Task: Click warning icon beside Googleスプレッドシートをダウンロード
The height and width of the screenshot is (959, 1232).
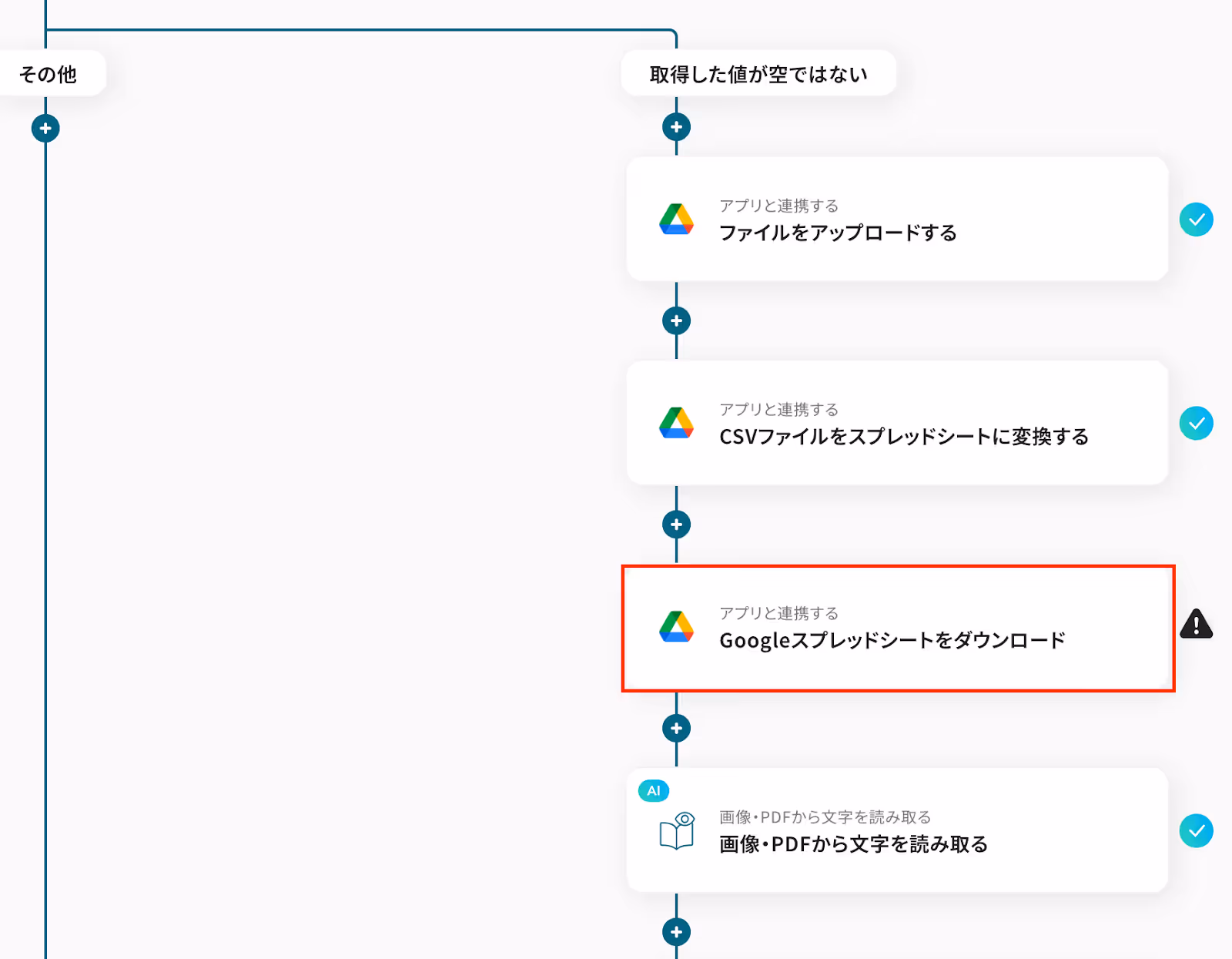Action: pos(1196,624)
